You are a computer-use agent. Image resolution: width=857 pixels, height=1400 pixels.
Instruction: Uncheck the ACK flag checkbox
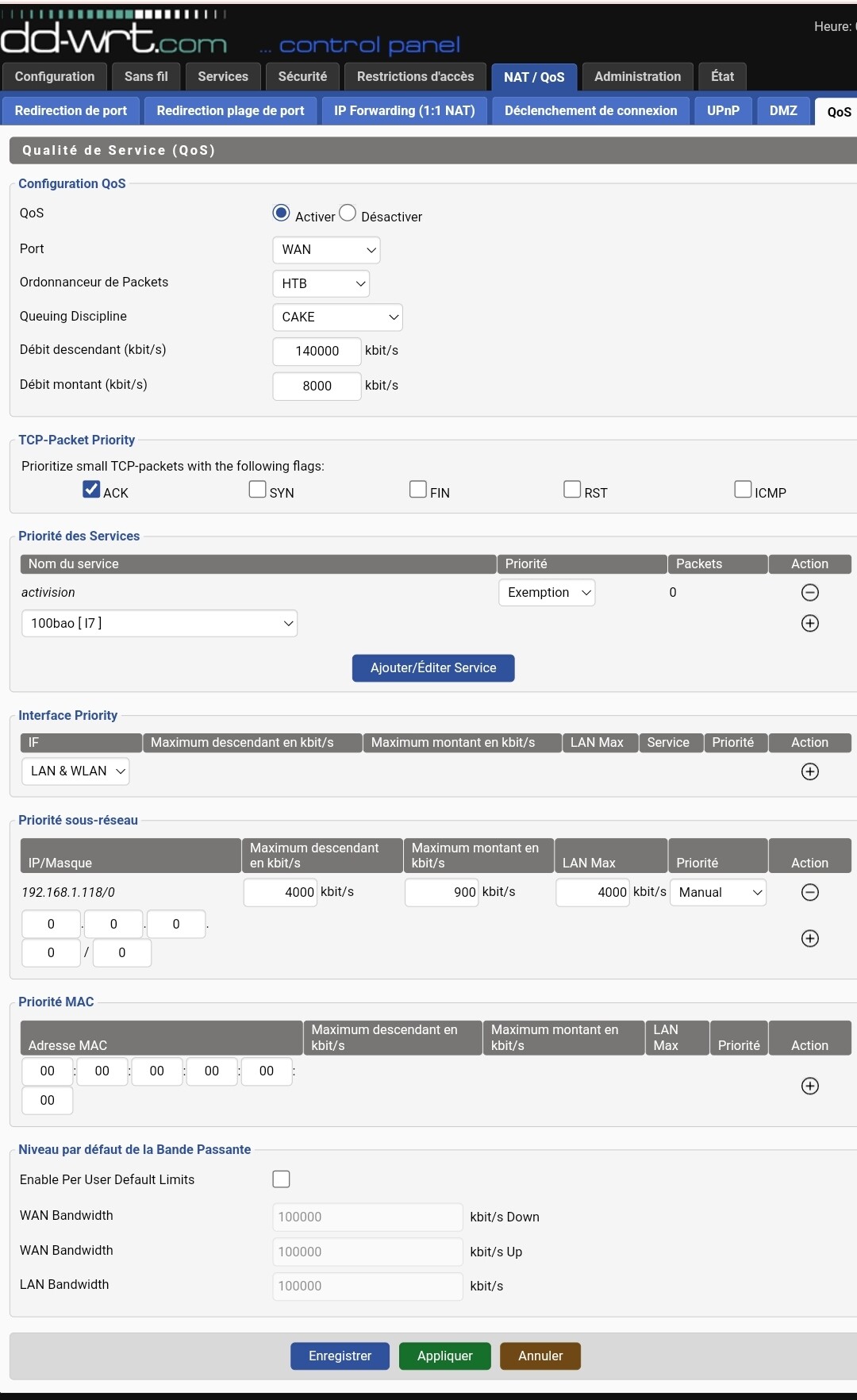(x=91, y=489)
